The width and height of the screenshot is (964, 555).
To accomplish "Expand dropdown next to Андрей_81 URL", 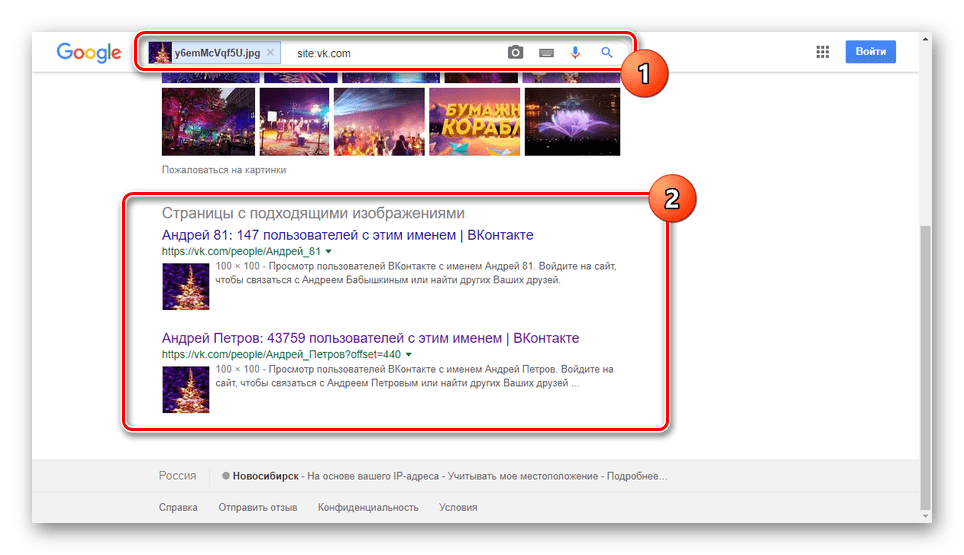I will [x=328, y=251].
